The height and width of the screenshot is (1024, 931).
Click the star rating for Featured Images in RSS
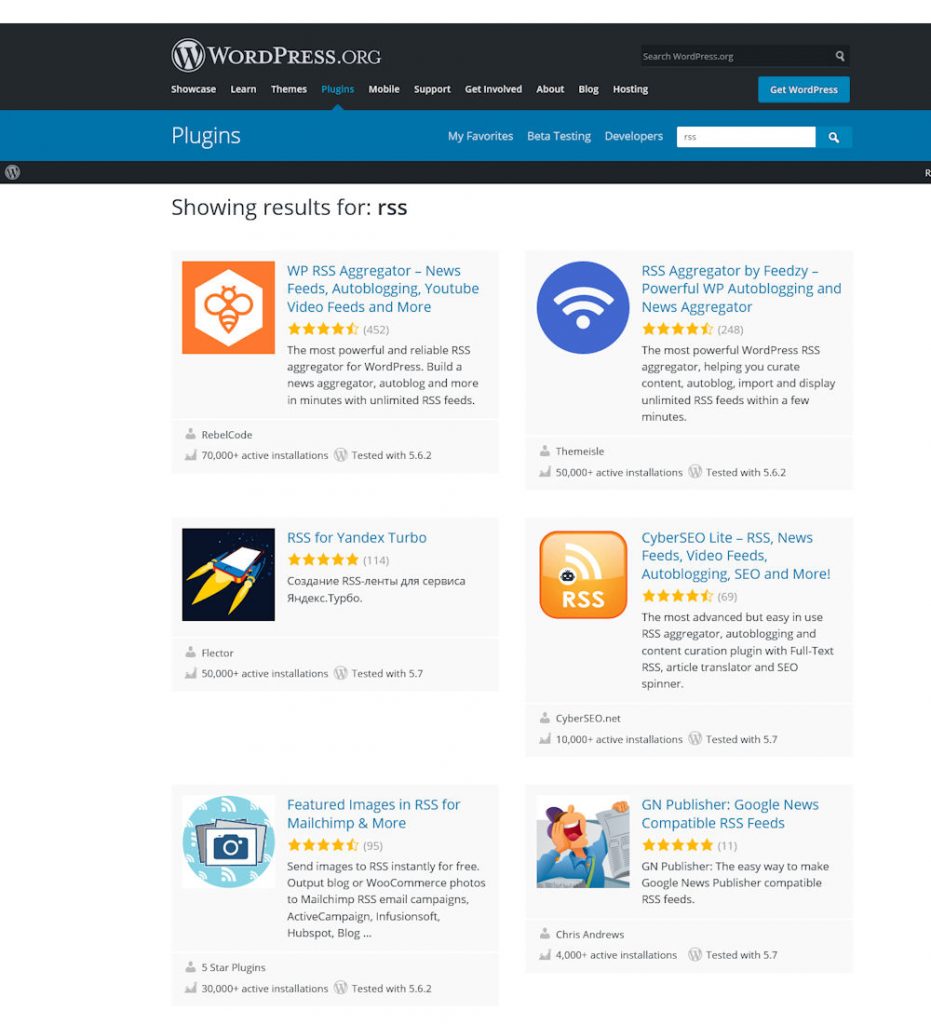tap(323, 845)
